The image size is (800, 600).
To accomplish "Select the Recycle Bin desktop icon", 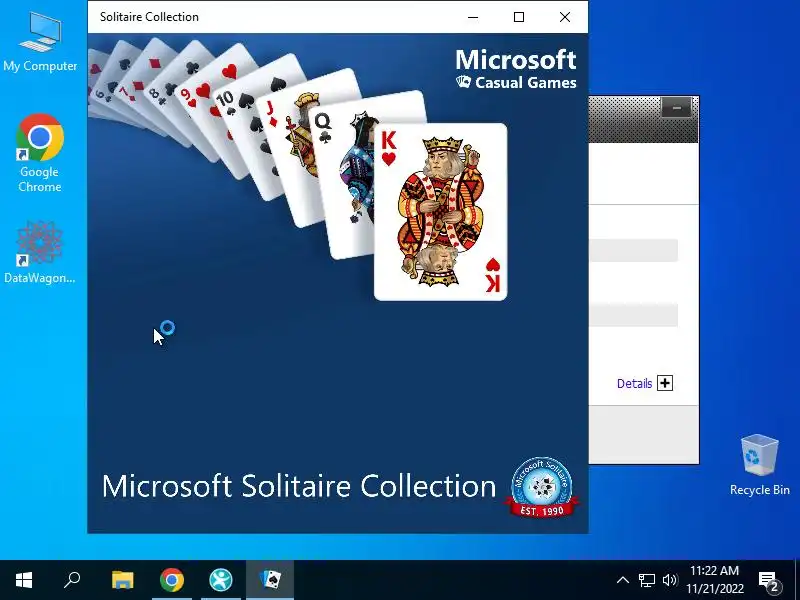I will coord(759,465).
